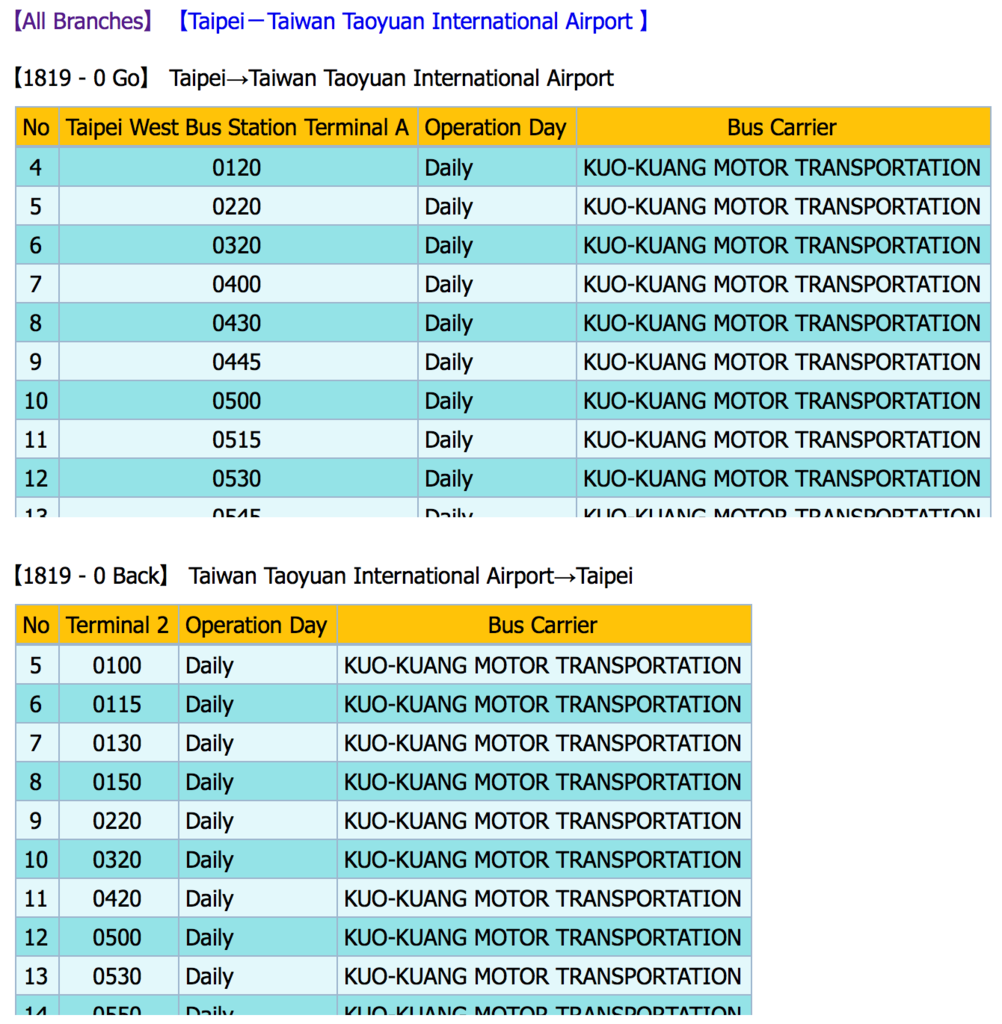Viewport: 1002px width, 1024px height.
Task: Click the Bus Carrier header in Go table
Action: pos(782,127)
